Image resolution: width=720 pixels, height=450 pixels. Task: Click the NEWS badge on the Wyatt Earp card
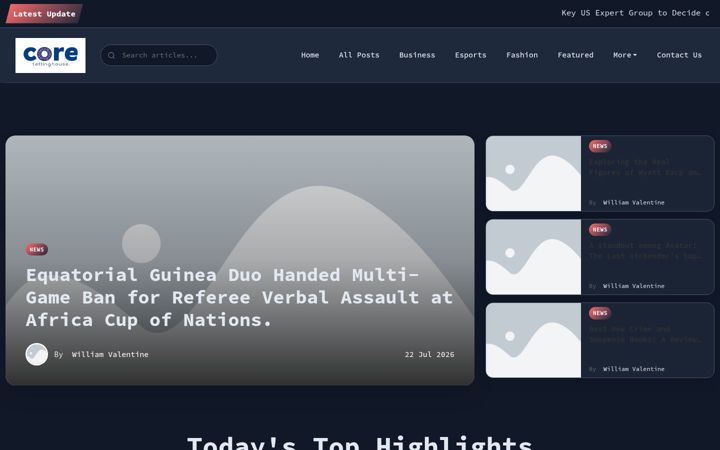tap(600, 146)
